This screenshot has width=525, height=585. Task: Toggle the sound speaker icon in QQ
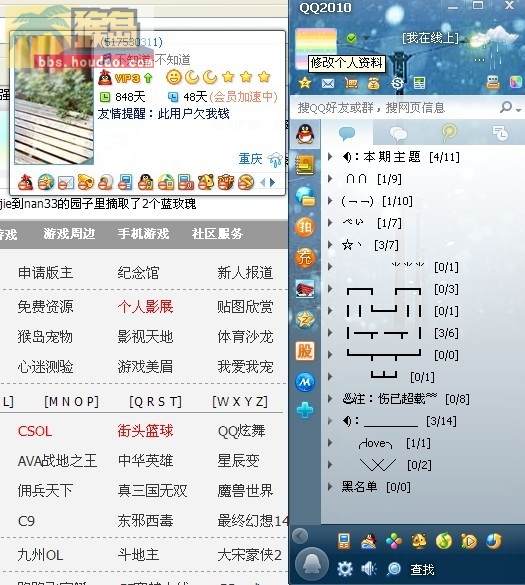coord(369,569)
